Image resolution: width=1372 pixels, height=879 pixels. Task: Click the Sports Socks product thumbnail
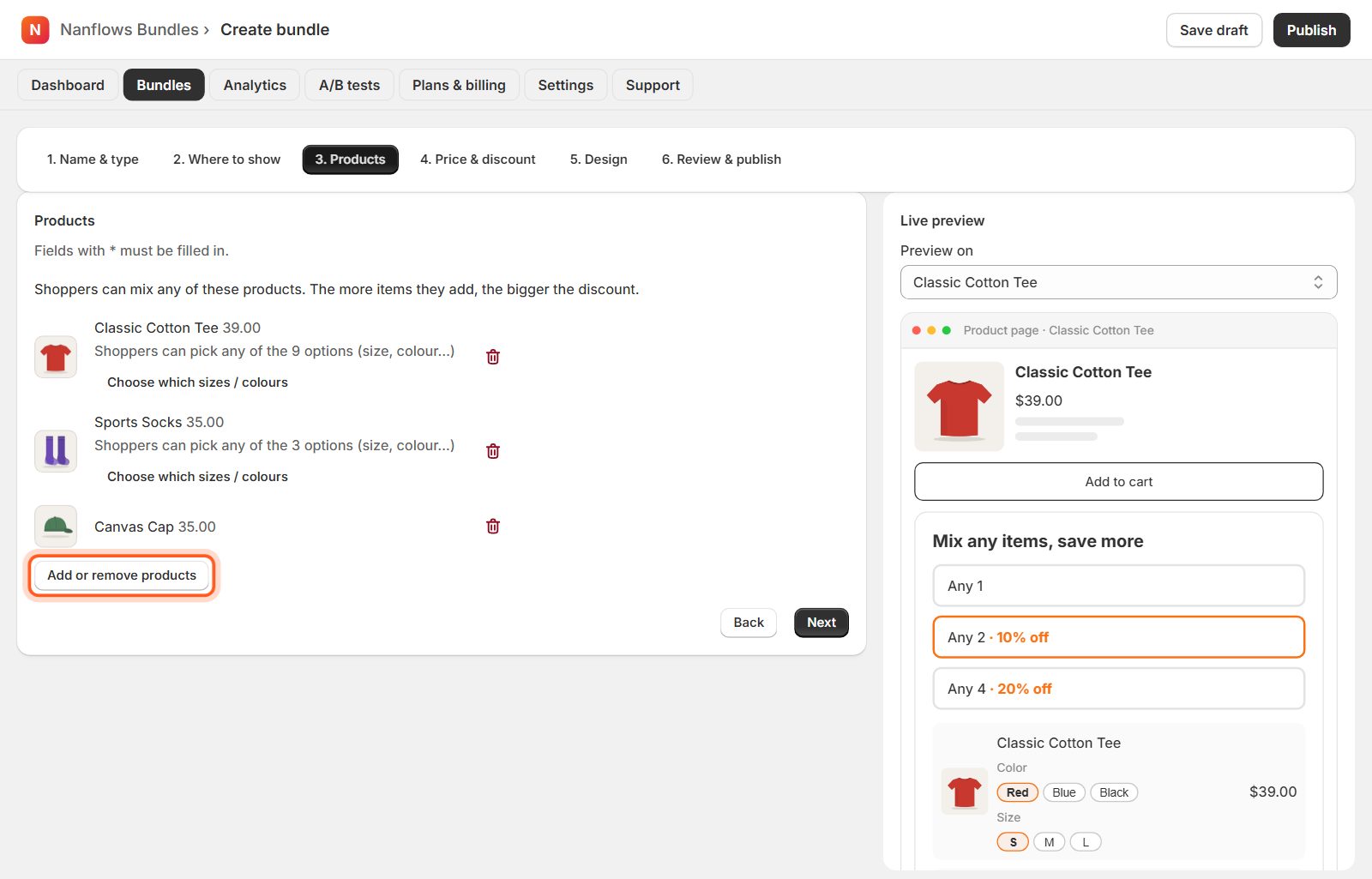point(56,451)
